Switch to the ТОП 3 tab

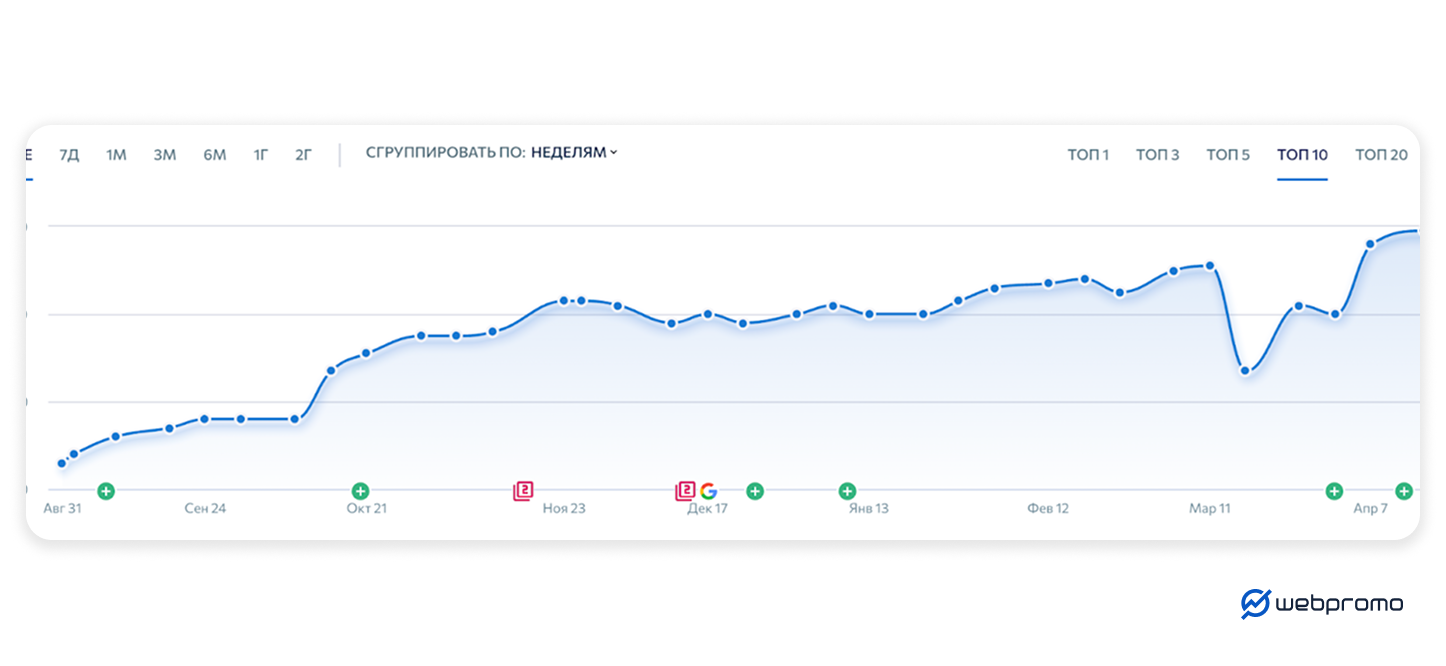pos(1157,154)
